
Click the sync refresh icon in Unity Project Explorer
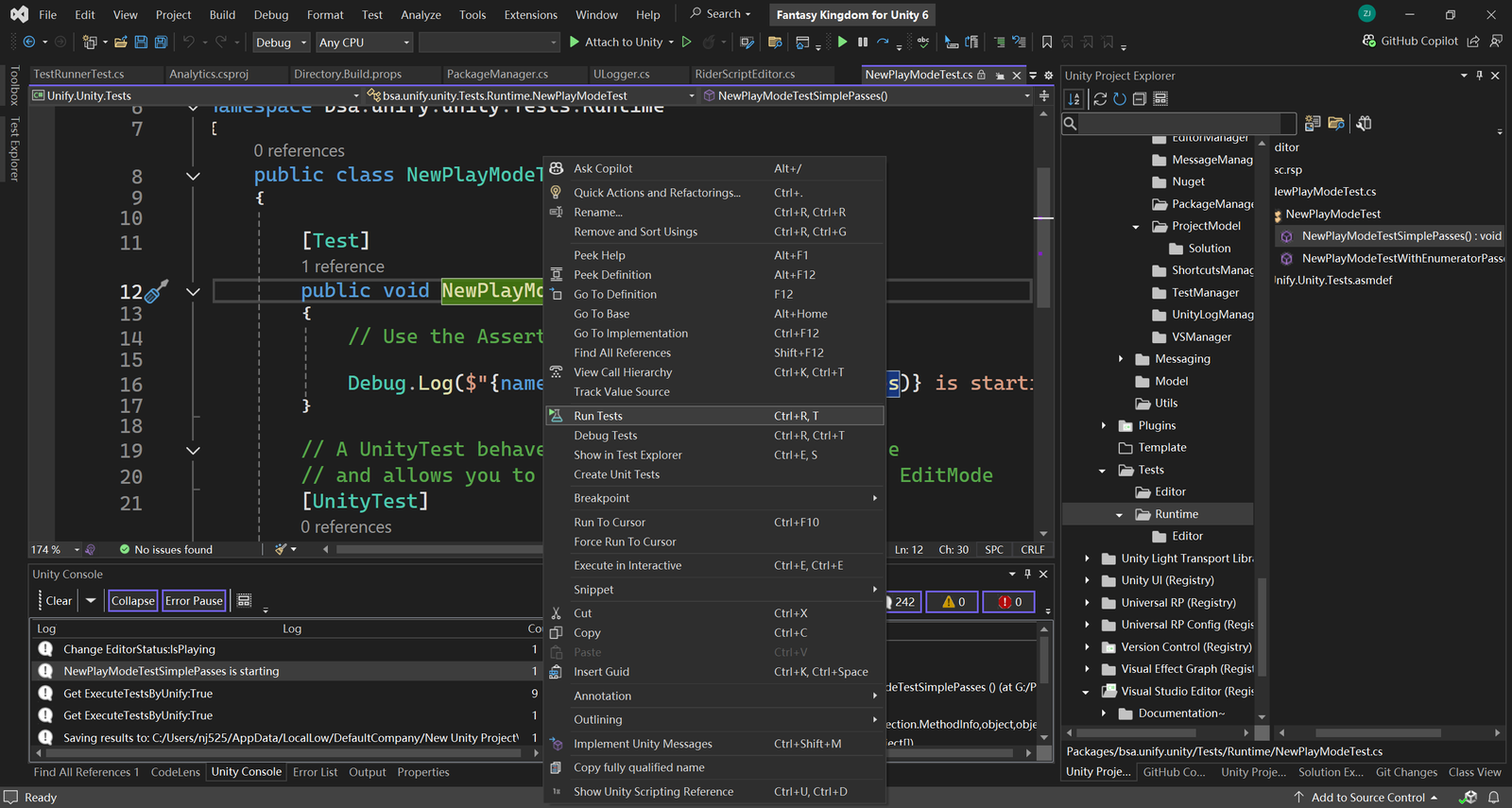pyautogui.click(x=1100, y=99)
